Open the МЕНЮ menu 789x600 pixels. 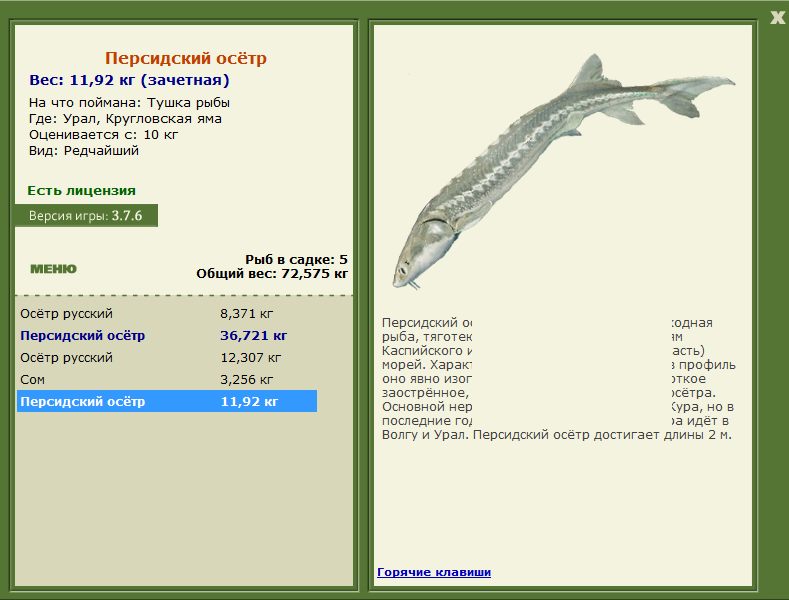(53, 269)
